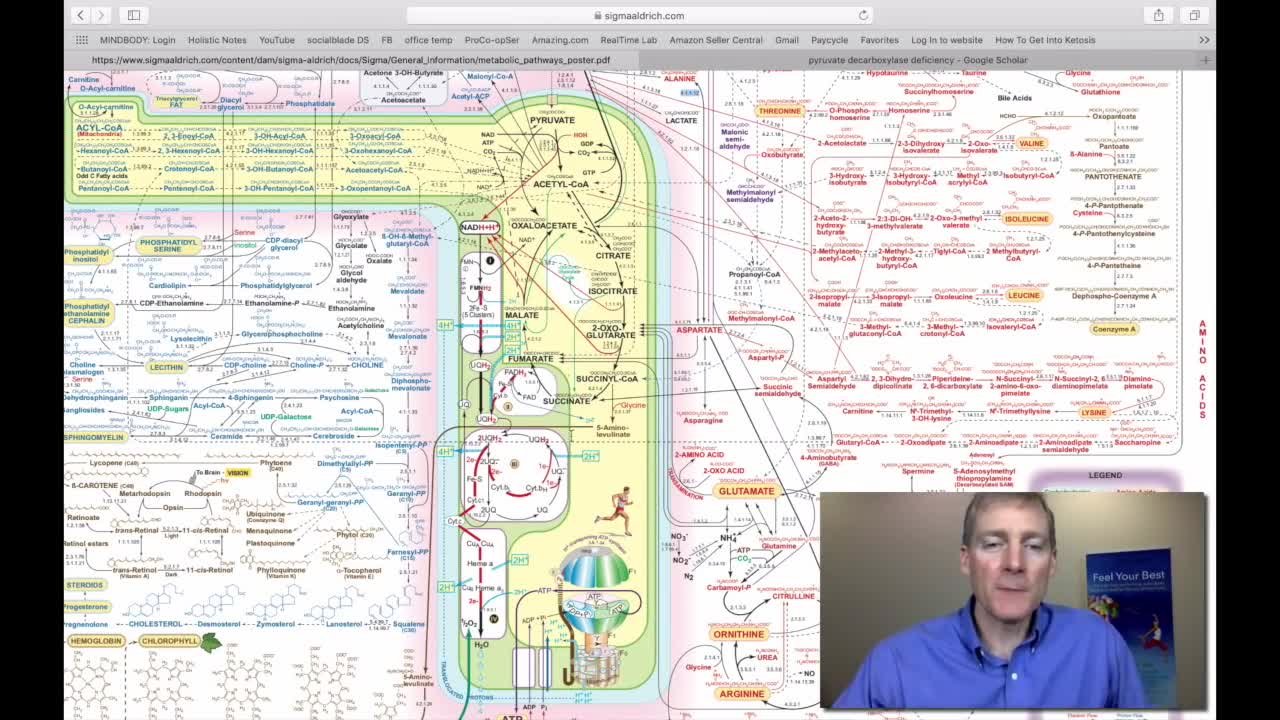This screenshot has width=1280, height=720.
Task: Show all tabs overview
Action: [x=1194, y=15]
